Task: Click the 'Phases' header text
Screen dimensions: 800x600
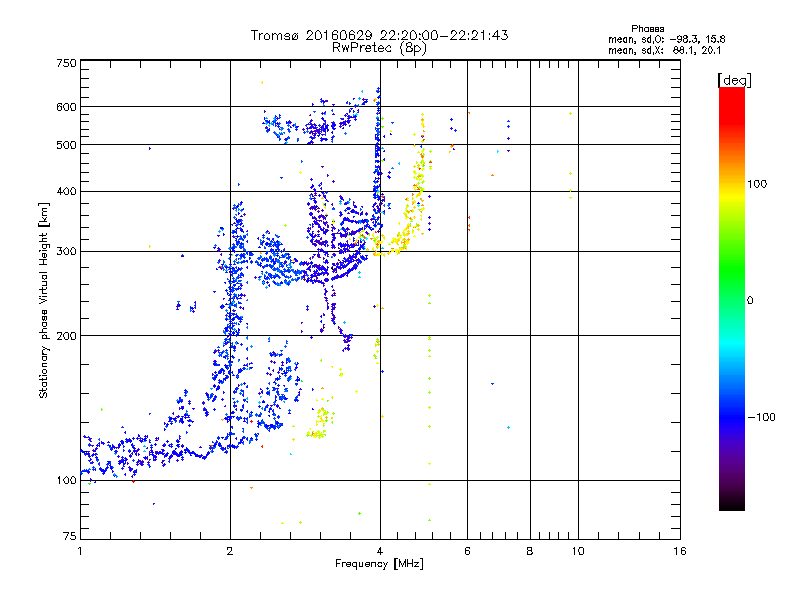Action: [x=647, y=29]
